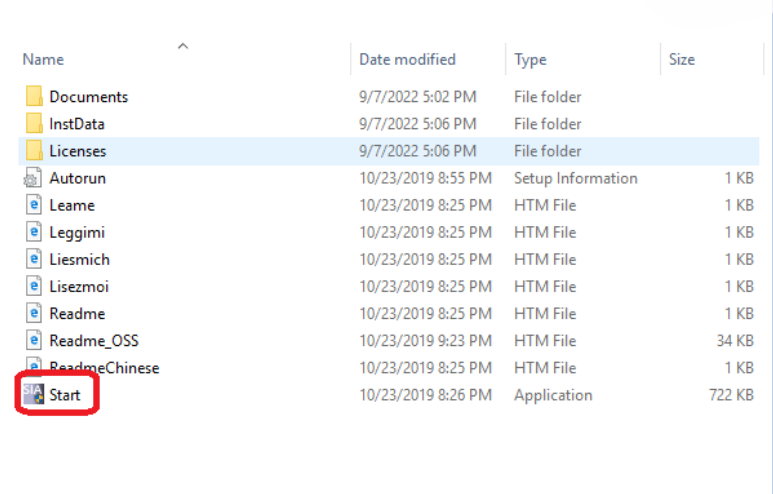The width and height of the screenshot is (773, 494).
Task: Click the Leggimi HTM file icon
Action: pyautogui.click(x=33, y=232)
